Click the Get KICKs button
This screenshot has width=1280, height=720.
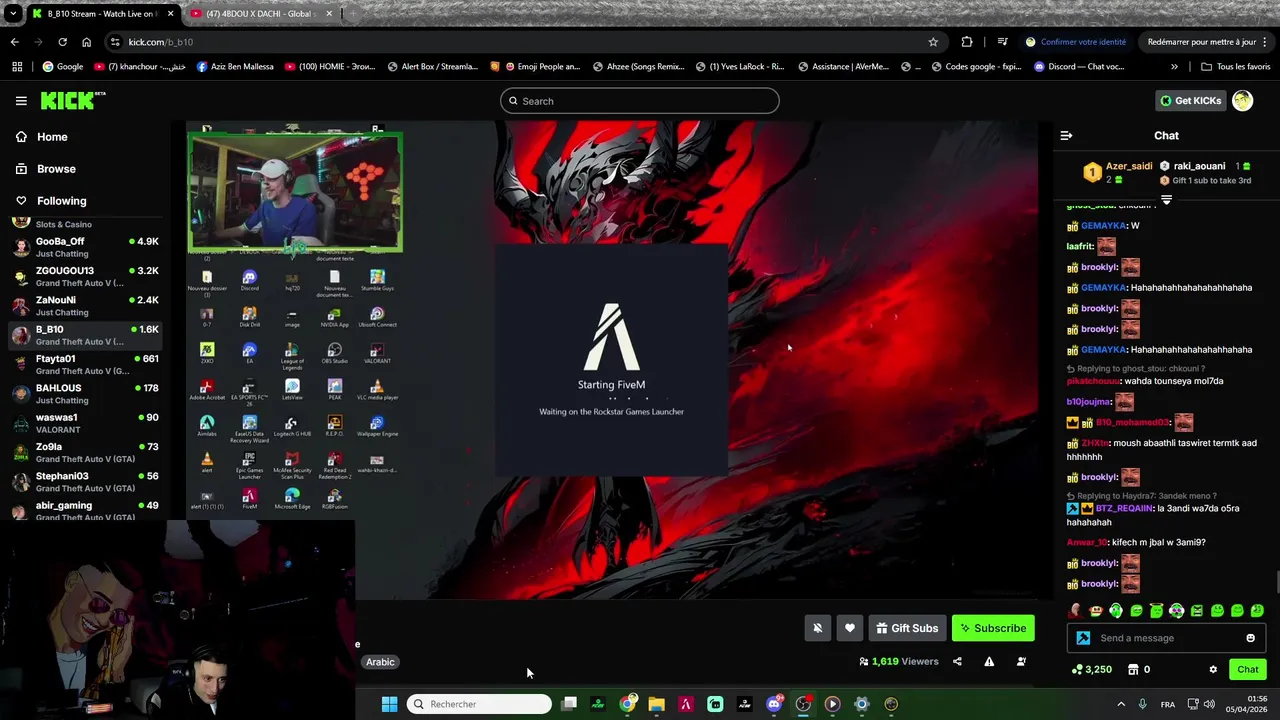(x=1190, y=100)
